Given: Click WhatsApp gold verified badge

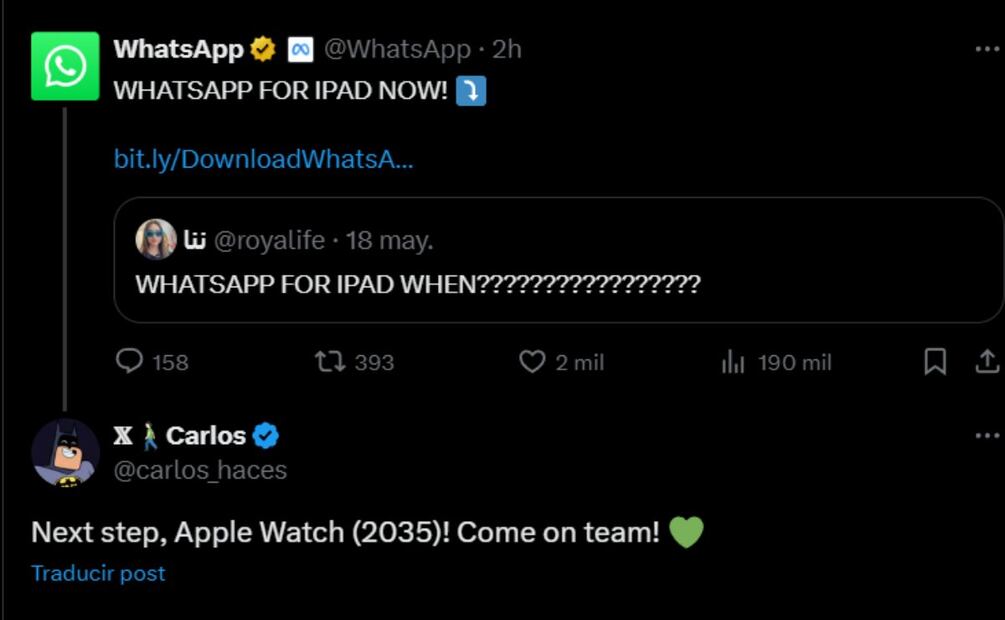Looking at the screenshot, I should point(263,49).
